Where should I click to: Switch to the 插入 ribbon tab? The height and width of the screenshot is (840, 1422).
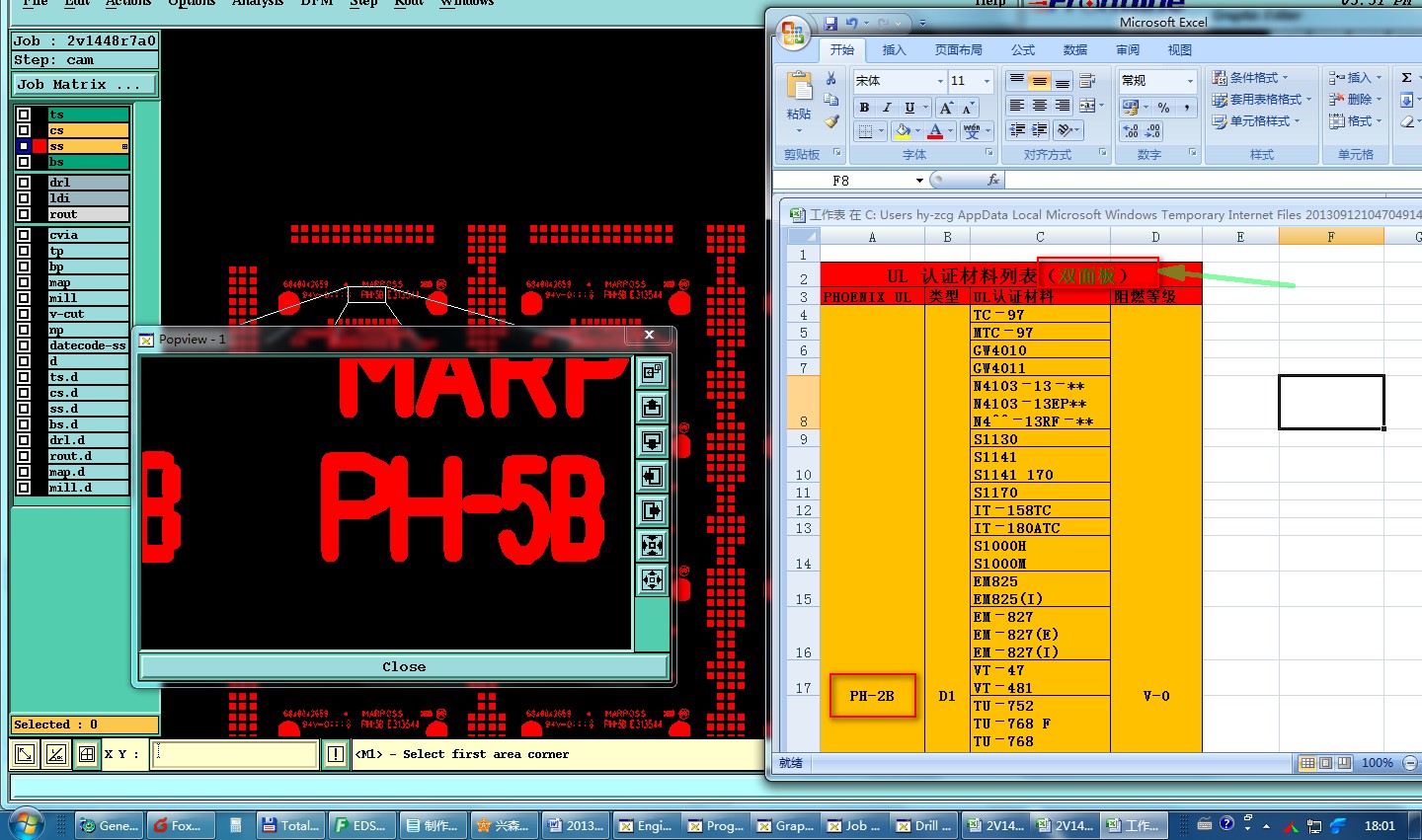click(x=894, y=50)
